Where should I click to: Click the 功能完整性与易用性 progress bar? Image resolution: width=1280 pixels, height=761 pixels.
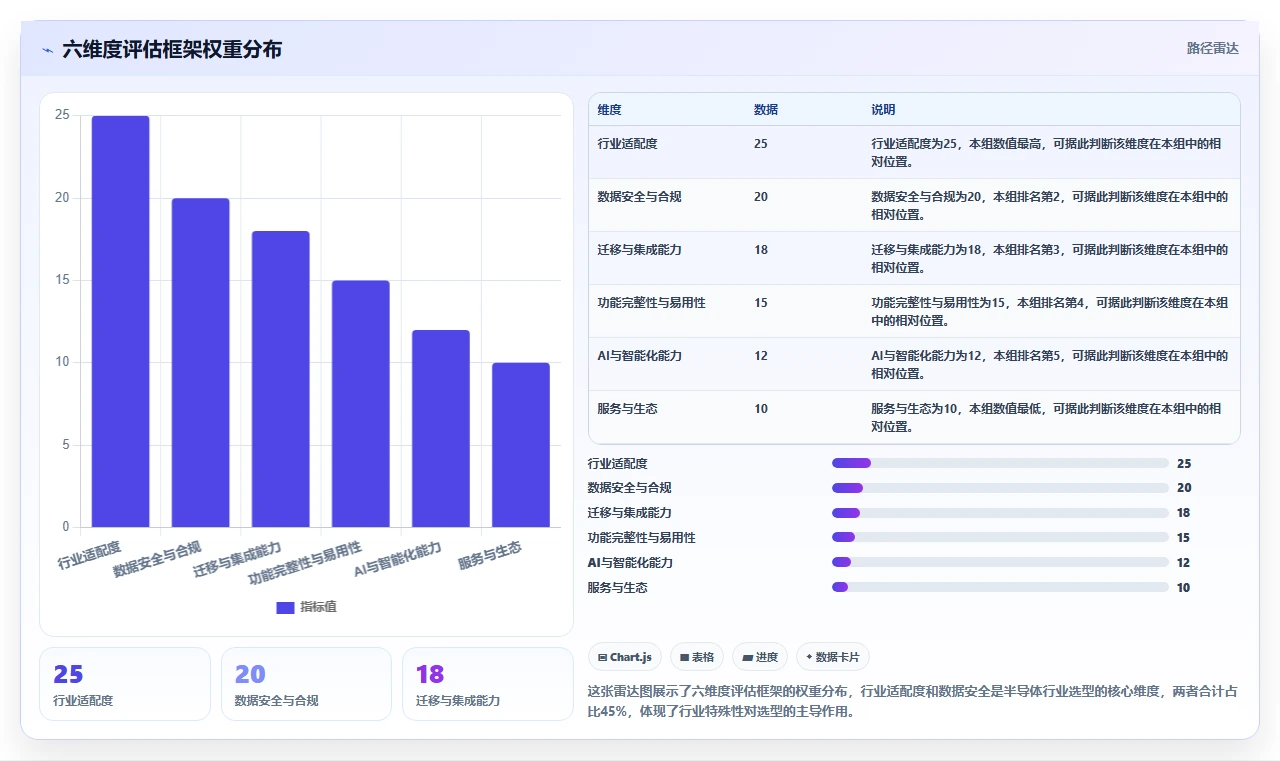pos(1000,538)
